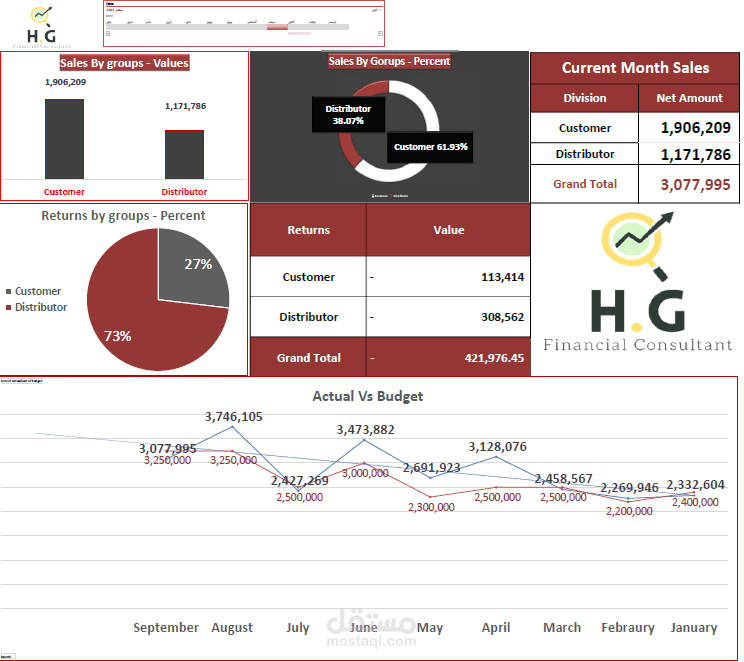The width and height of the screenshot is (744, 662).
Task: Click the Distributor 38.07% donut label
Action: (348, 115)
